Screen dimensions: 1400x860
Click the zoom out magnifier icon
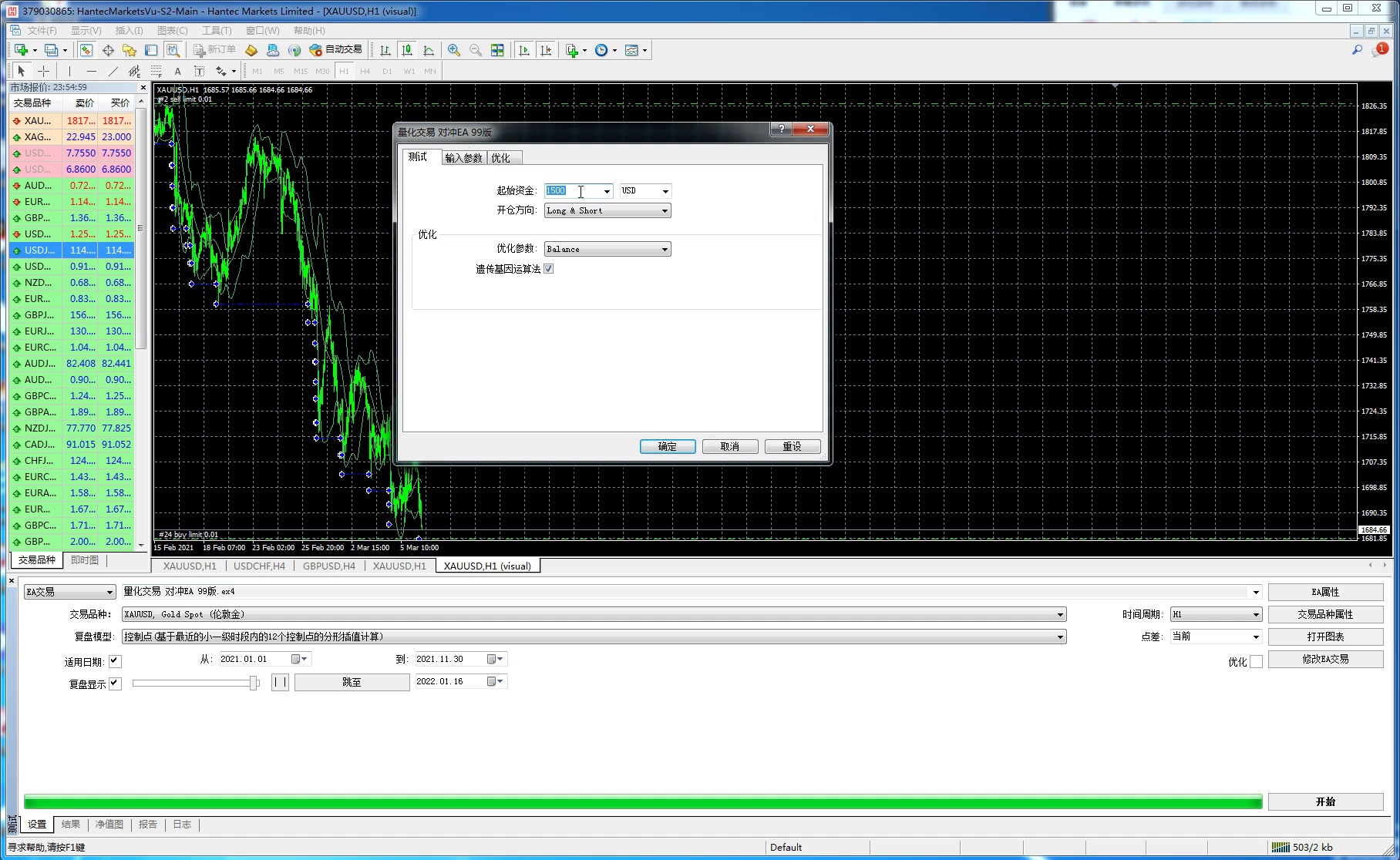(476, 50)
